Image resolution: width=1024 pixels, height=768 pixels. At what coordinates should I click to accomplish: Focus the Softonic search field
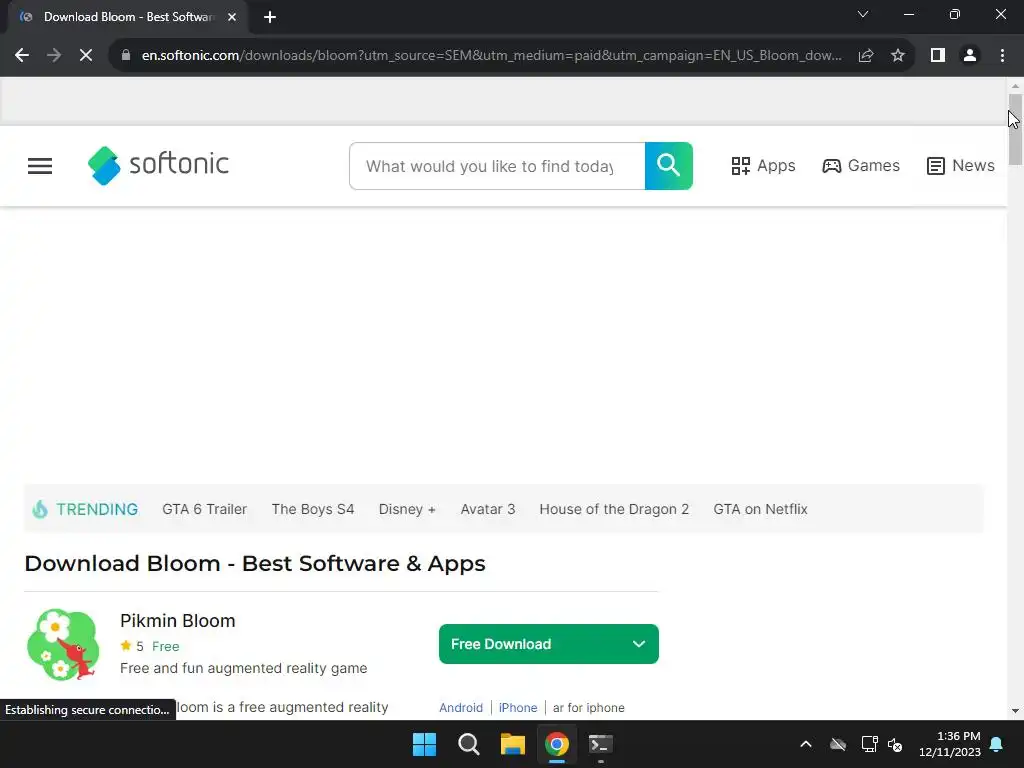pyautogui.click(x=497, y=166)
